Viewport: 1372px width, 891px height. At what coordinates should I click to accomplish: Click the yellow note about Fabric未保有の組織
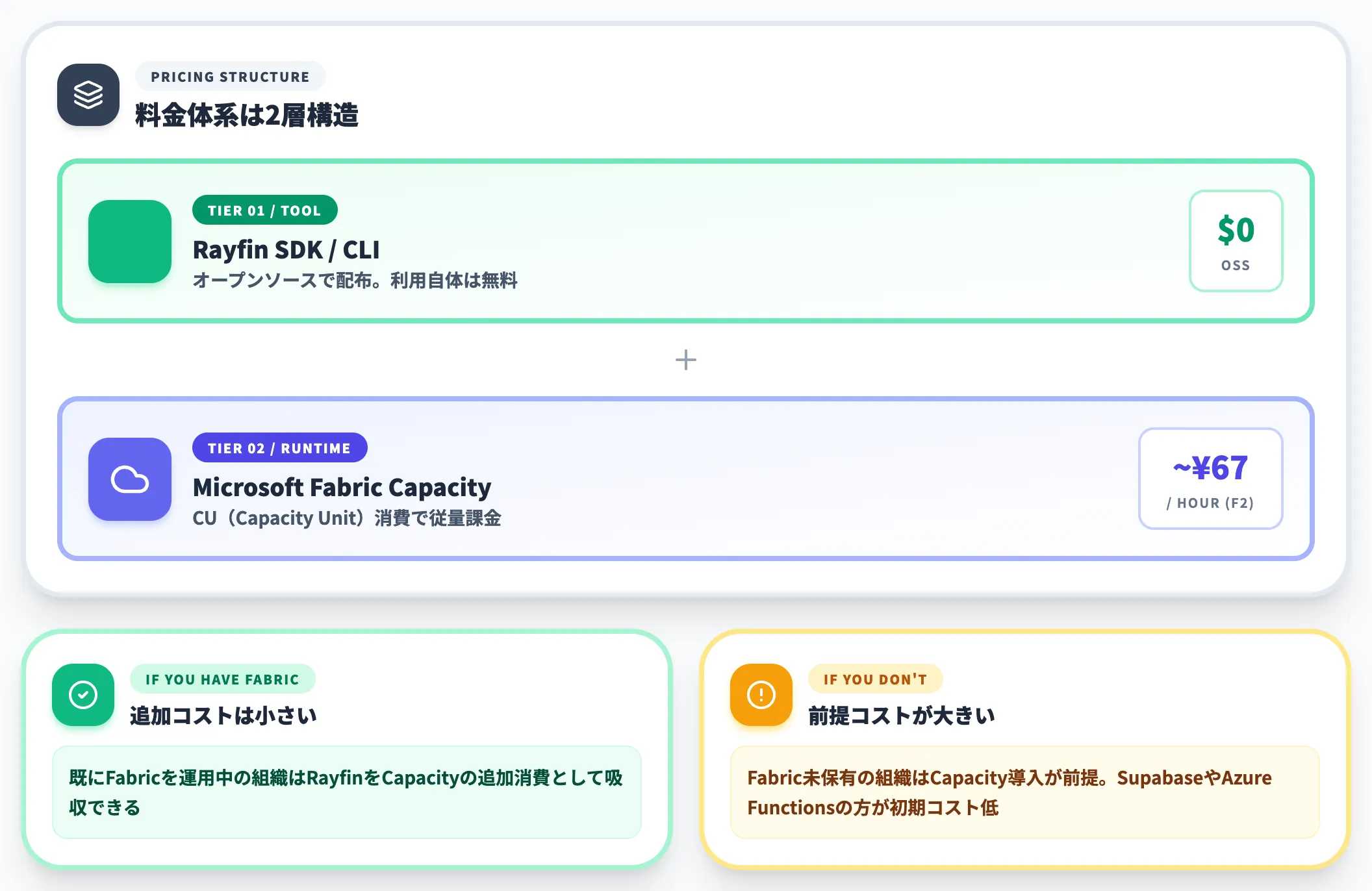point(1025,792)
